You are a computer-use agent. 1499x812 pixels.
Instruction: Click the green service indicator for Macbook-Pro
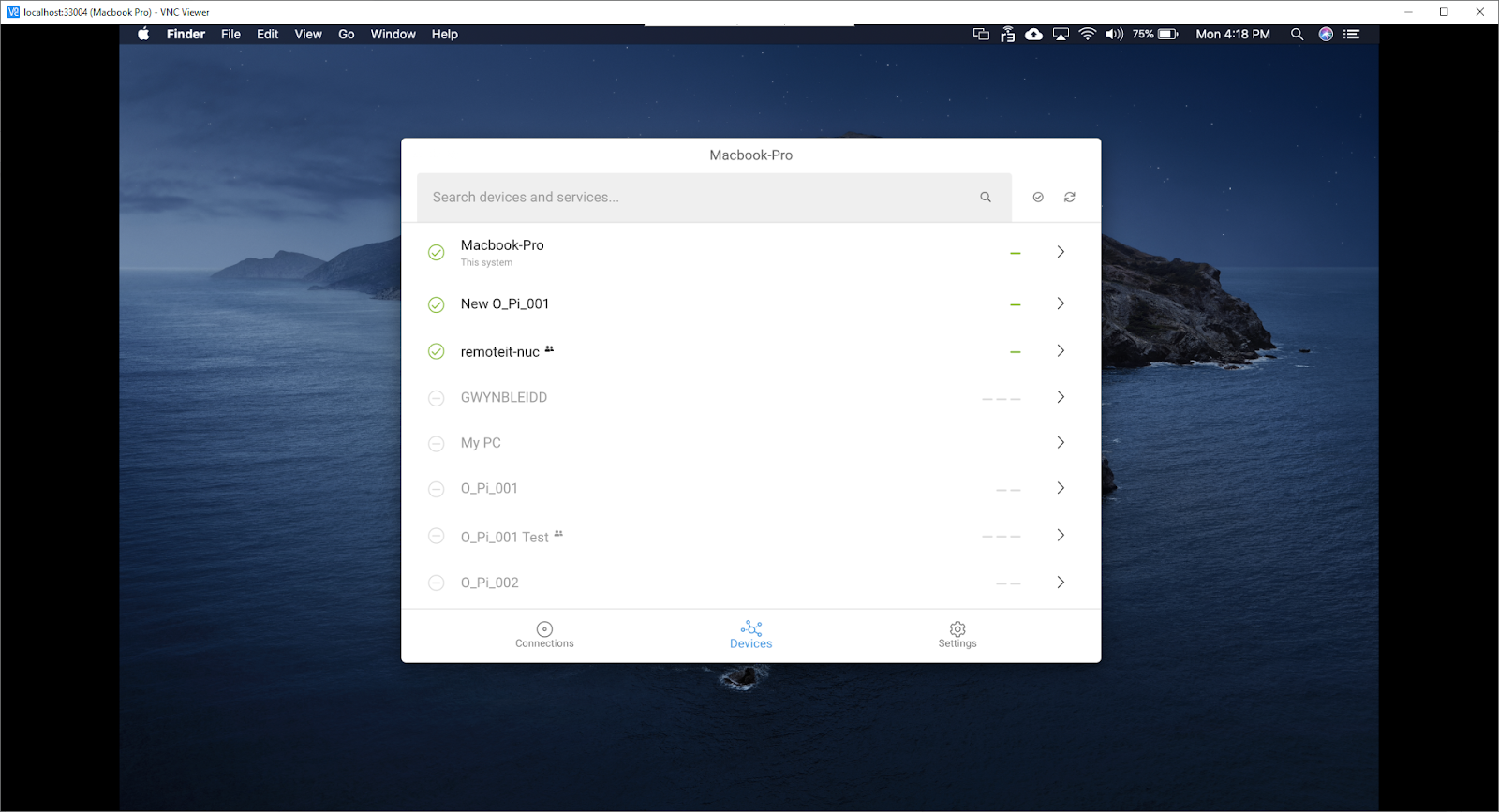[1016, 254]
